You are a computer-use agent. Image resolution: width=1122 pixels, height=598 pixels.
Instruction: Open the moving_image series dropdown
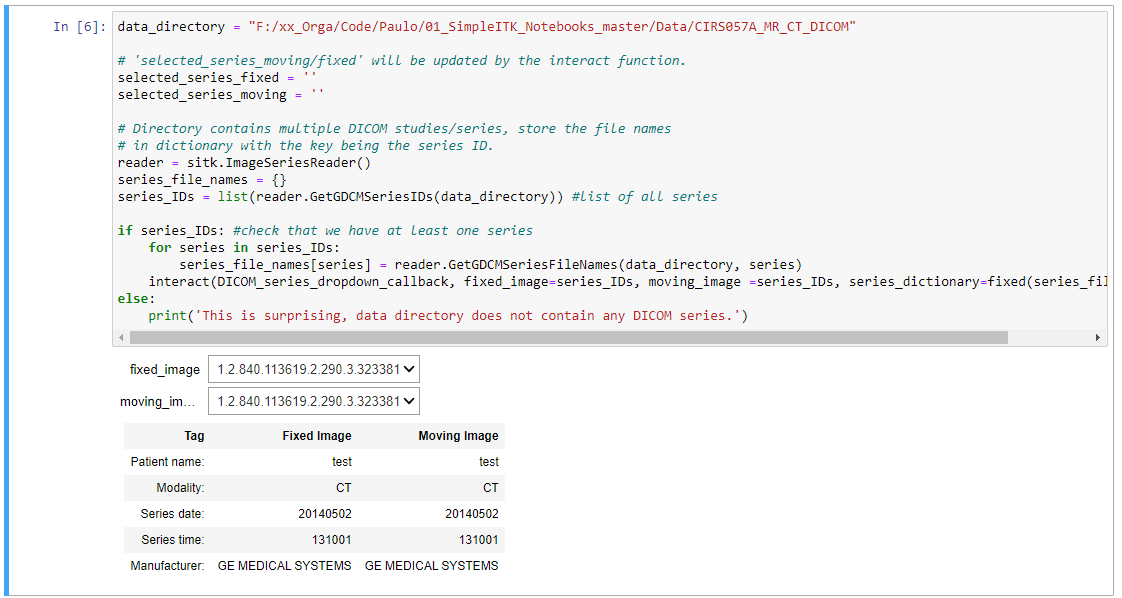[312, 400]
